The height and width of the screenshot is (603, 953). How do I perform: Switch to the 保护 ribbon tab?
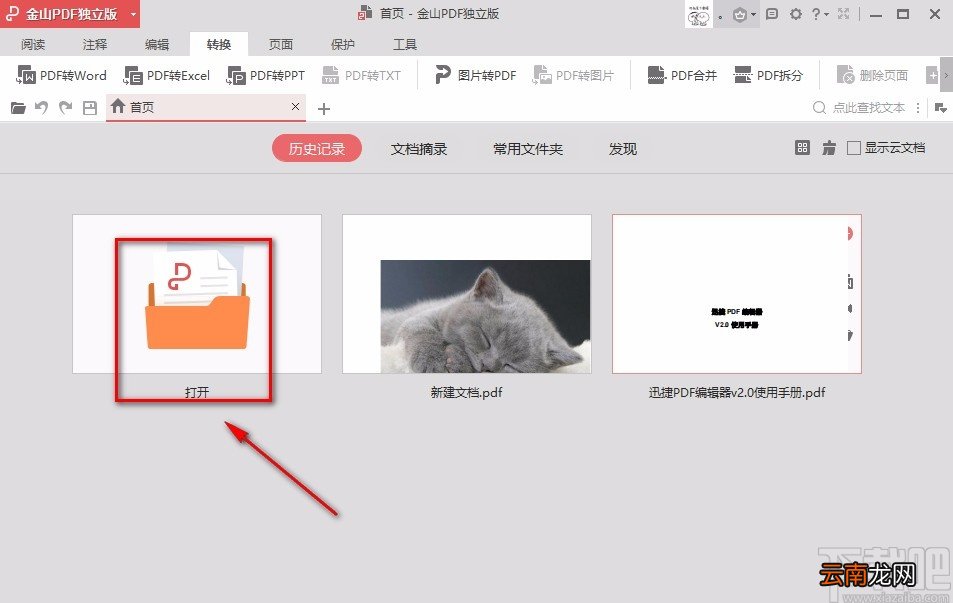click(343, 44)
